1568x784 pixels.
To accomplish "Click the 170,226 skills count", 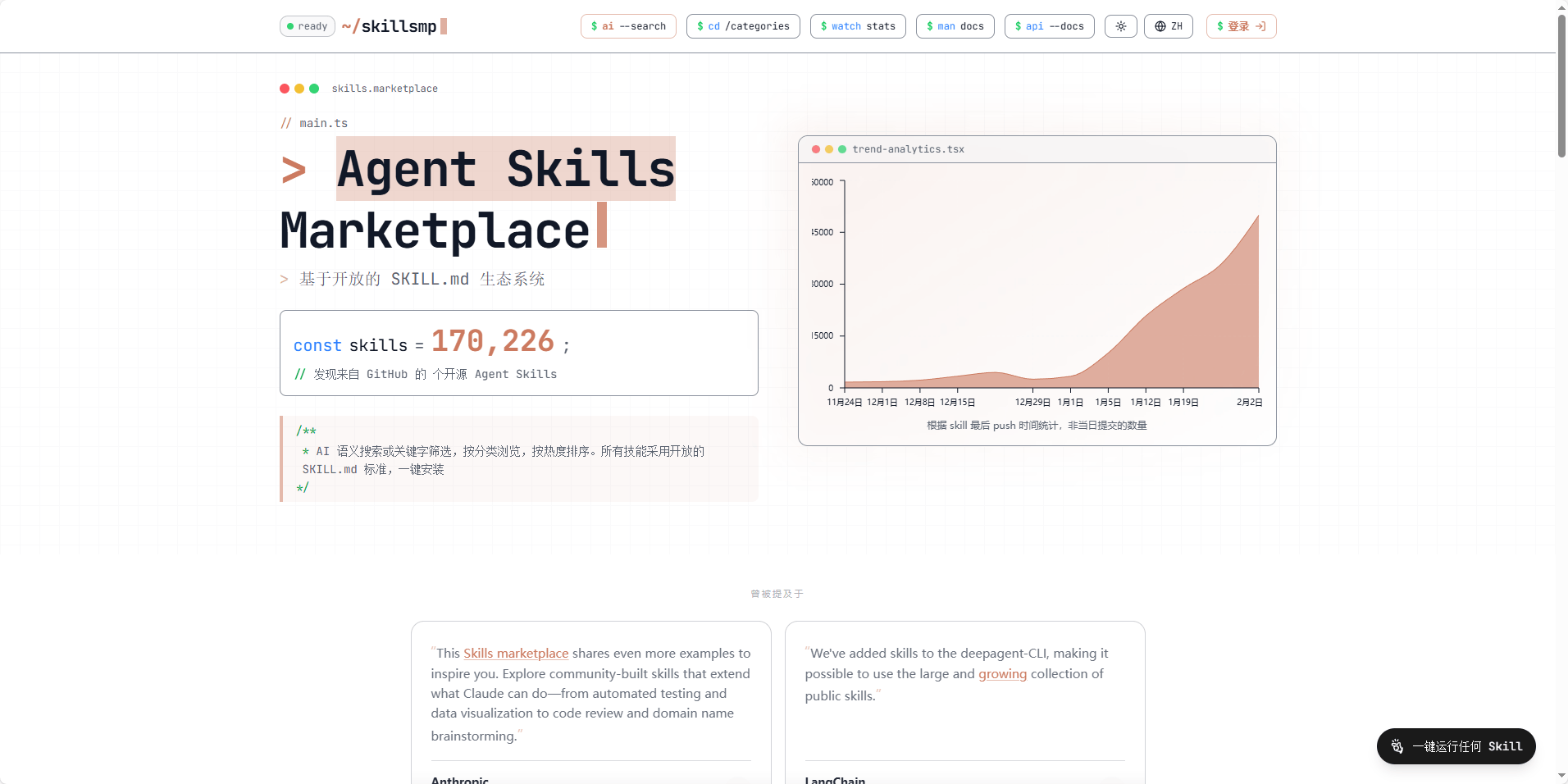I will point(493,341).
